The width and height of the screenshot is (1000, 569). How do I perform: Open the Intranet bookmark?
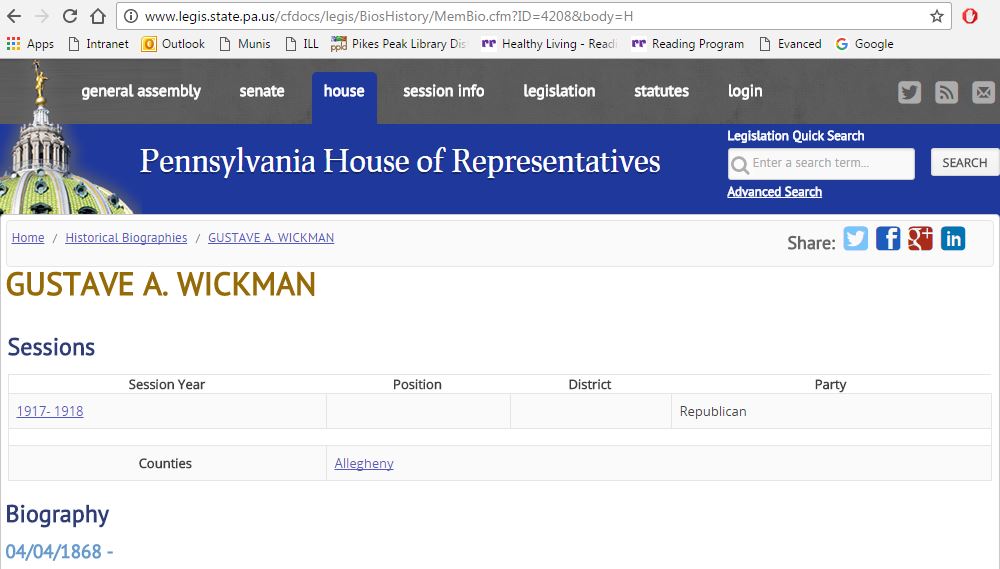98,43
